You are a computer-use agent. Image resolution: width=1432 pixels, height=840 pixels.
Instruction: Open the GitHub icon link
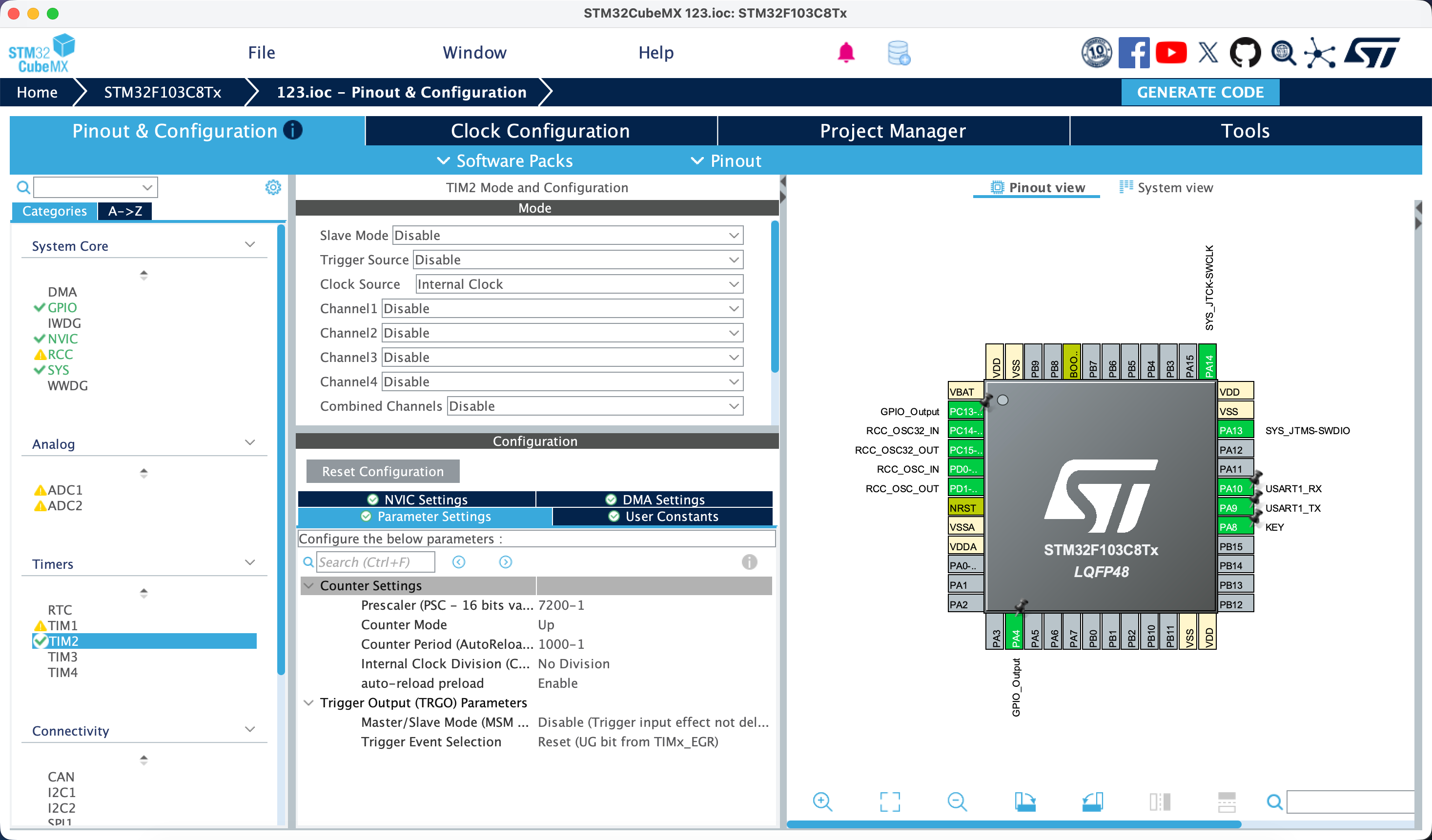point(1245,53)
